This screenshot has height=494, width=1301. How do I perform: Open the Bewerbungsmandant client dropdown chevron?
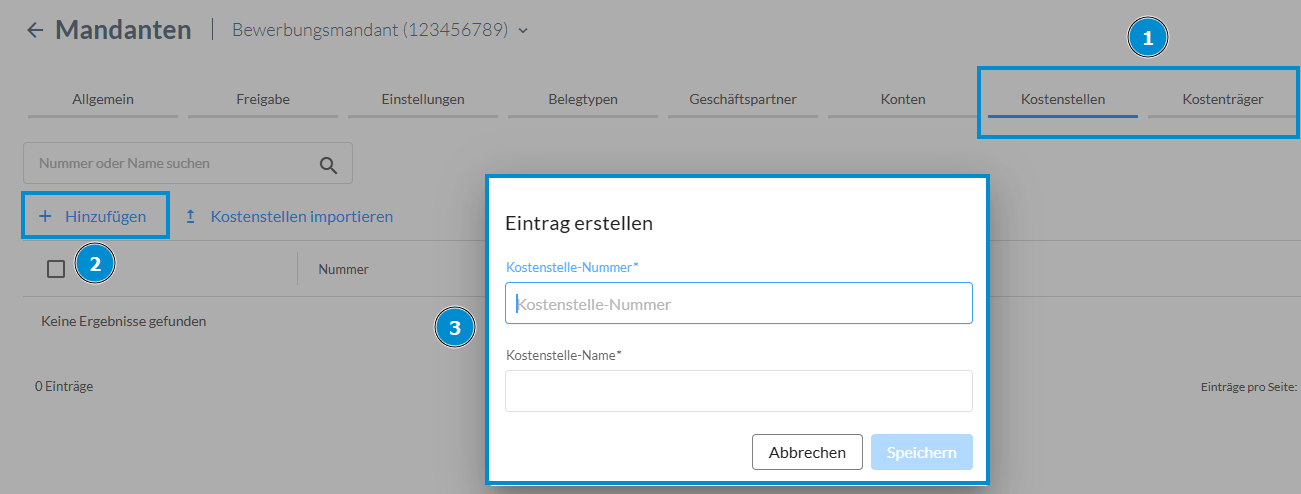click(523, 31)
